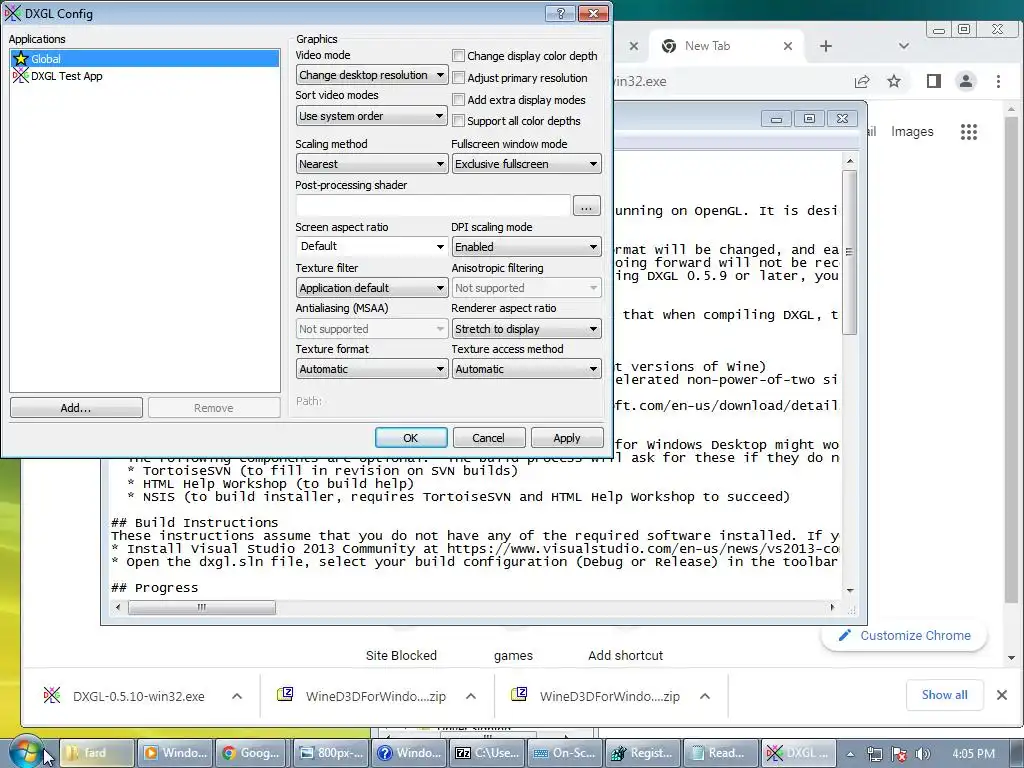Open Action Center flag tray icon

899,754
